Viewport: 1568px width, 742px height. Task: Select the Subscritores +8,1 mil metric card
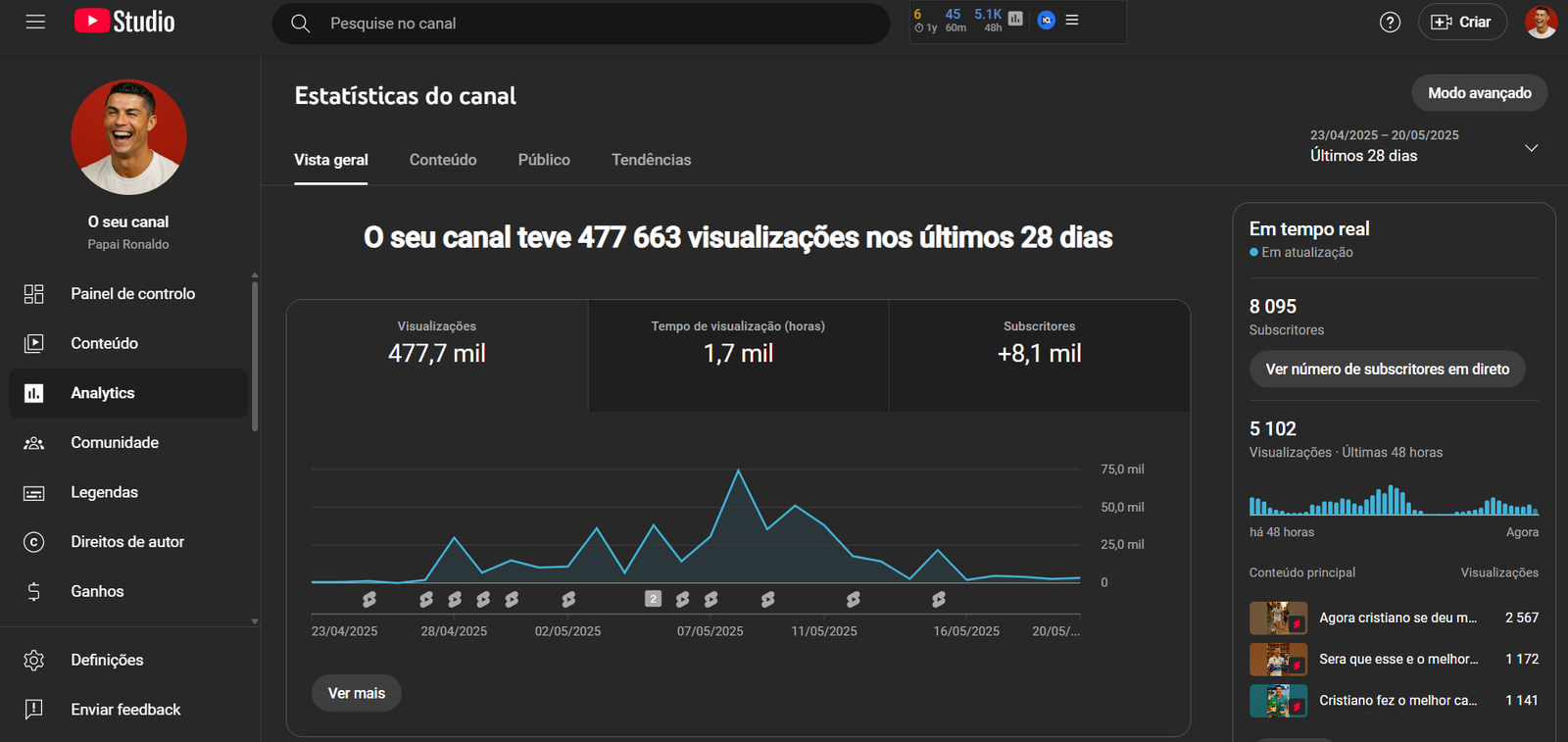click(1039, 355)
